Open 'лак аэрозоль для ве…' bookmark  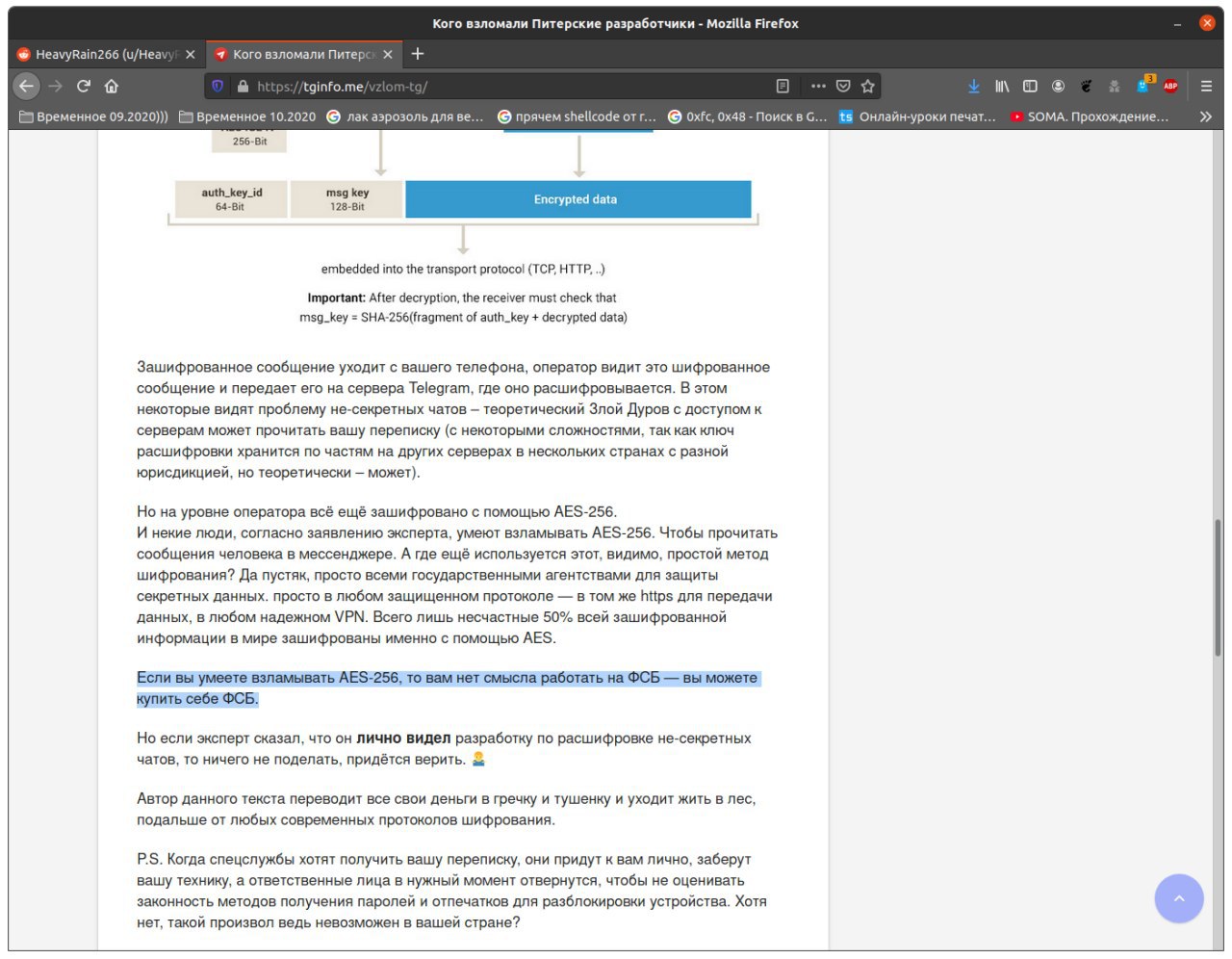tap(405, 117)
